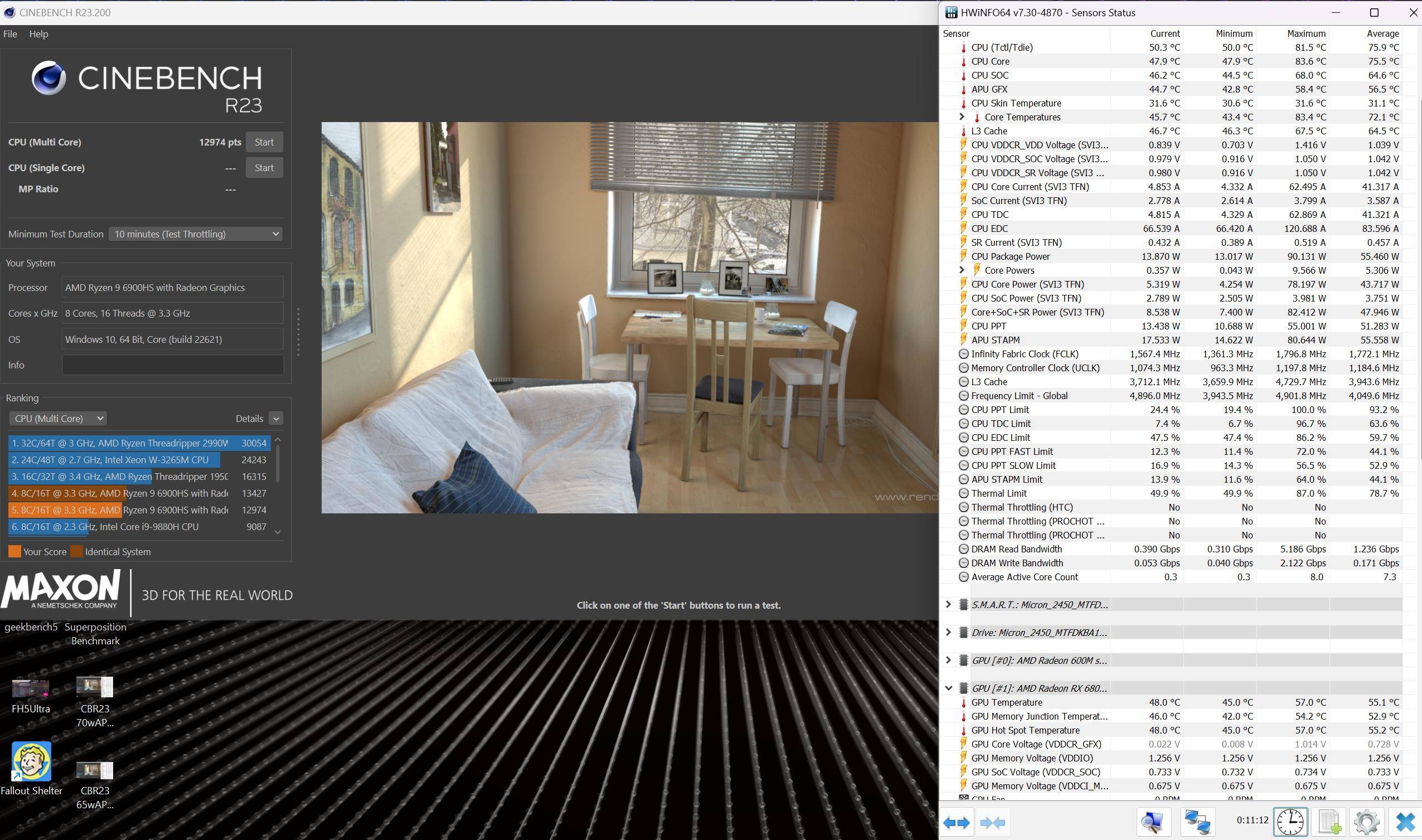Screen dimensions: 1422x840
Task: Expand the S.M.A.R.T. Micron_2450 section
Action: click(949, 605)
